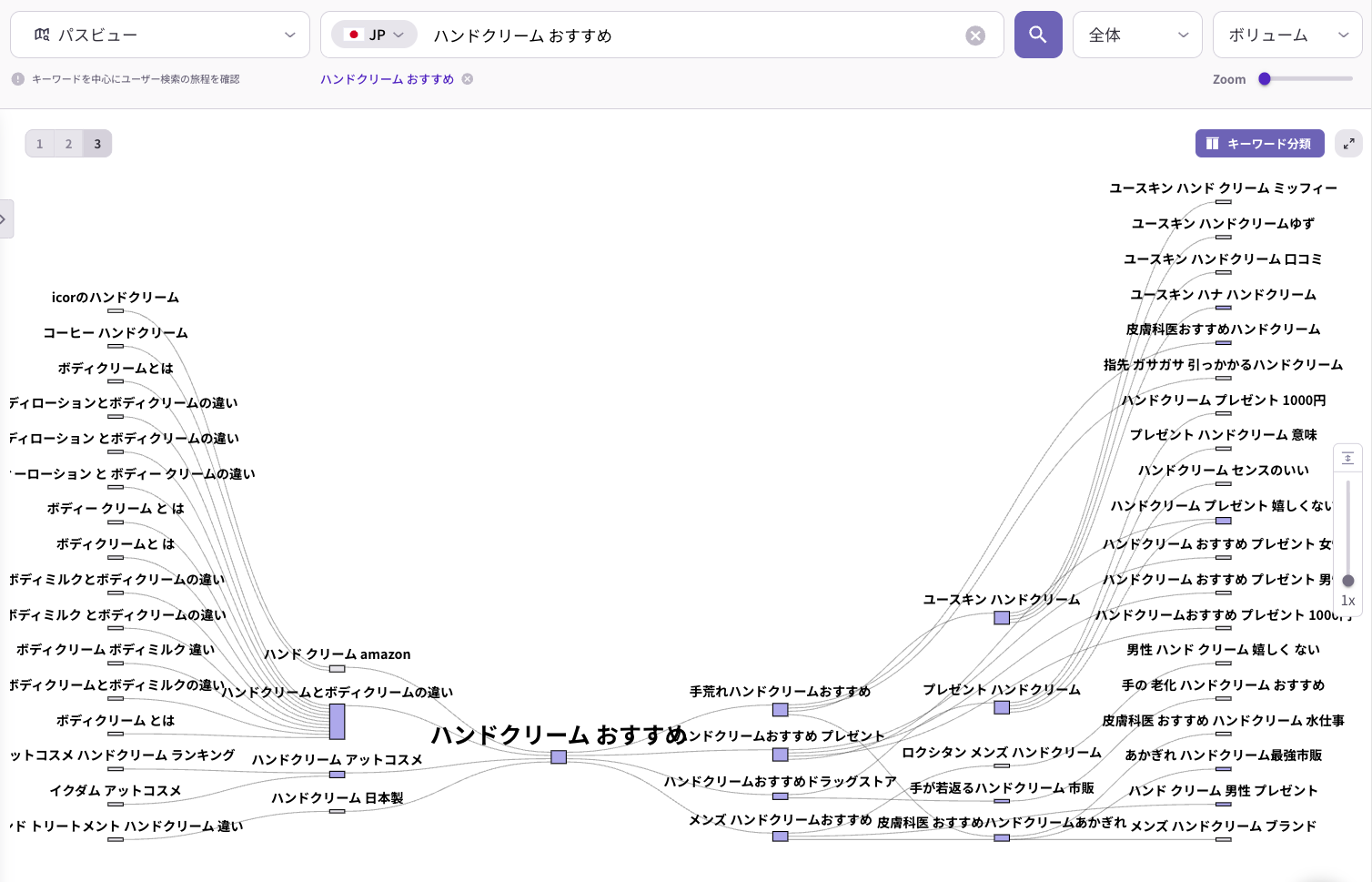Clear the search field using the x icon
The image size is (1372, 882).
coord(975,35)
